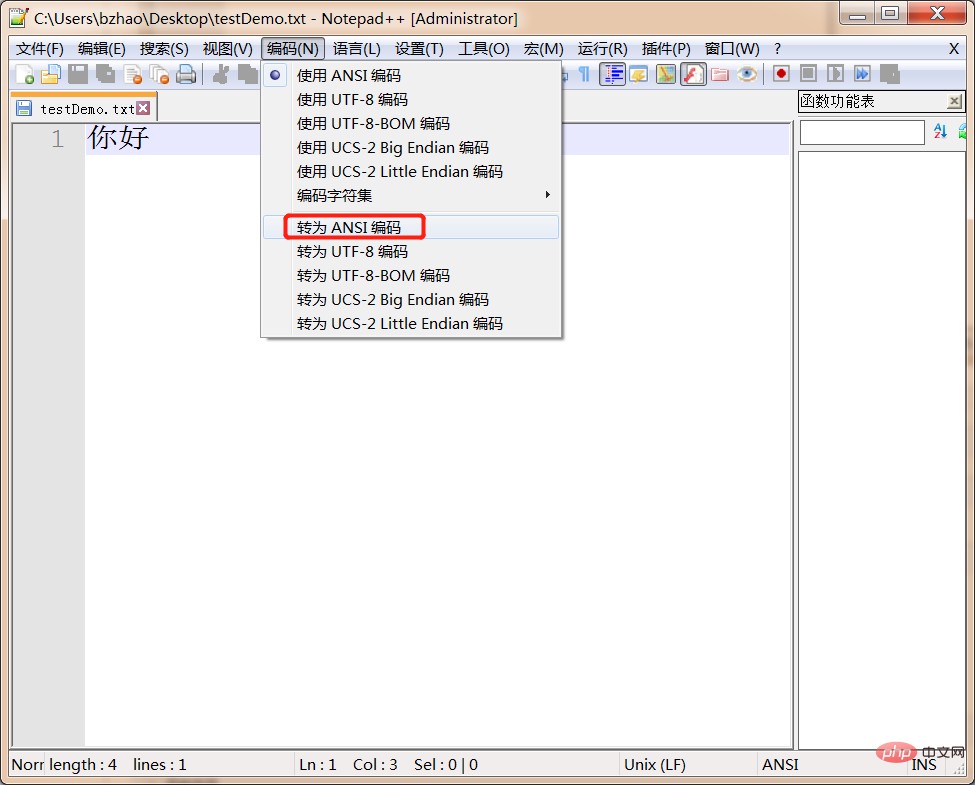Click the Playback macro toolbar icon
Screen dimensions: 975x785
835,74
